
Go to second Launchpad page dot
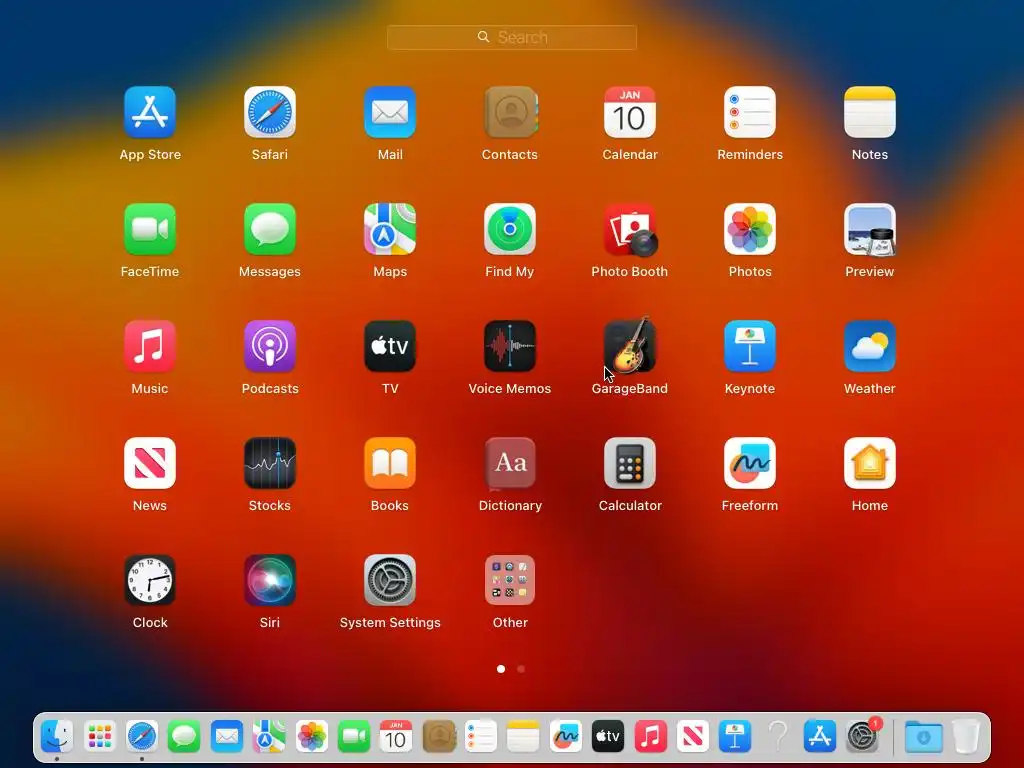(x=520, y=669)
